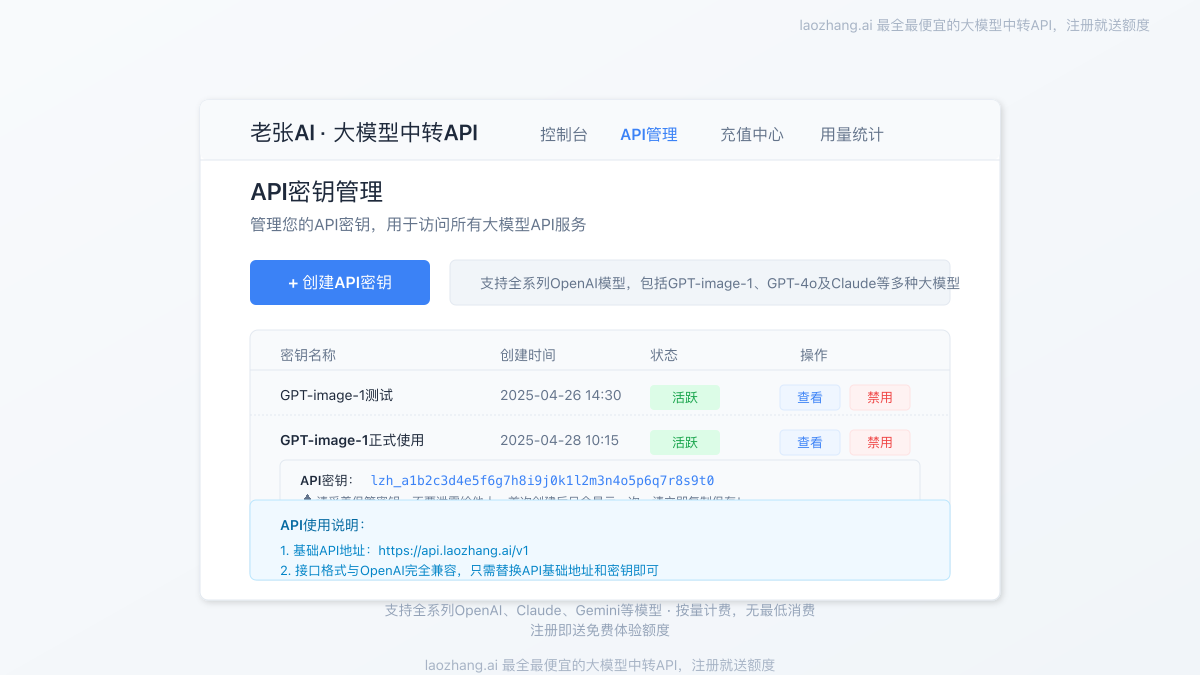Viewport: 1200px width, 675px height.
Task: Click the 活跃 badge for GPT-image-1正式使用
Action: (685, 442)
